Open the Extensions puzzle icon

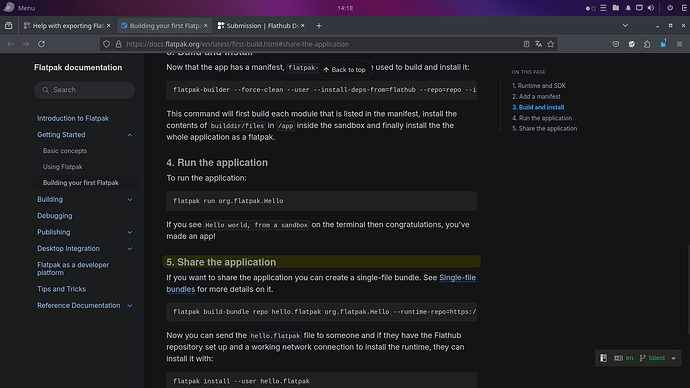(647, 44)
